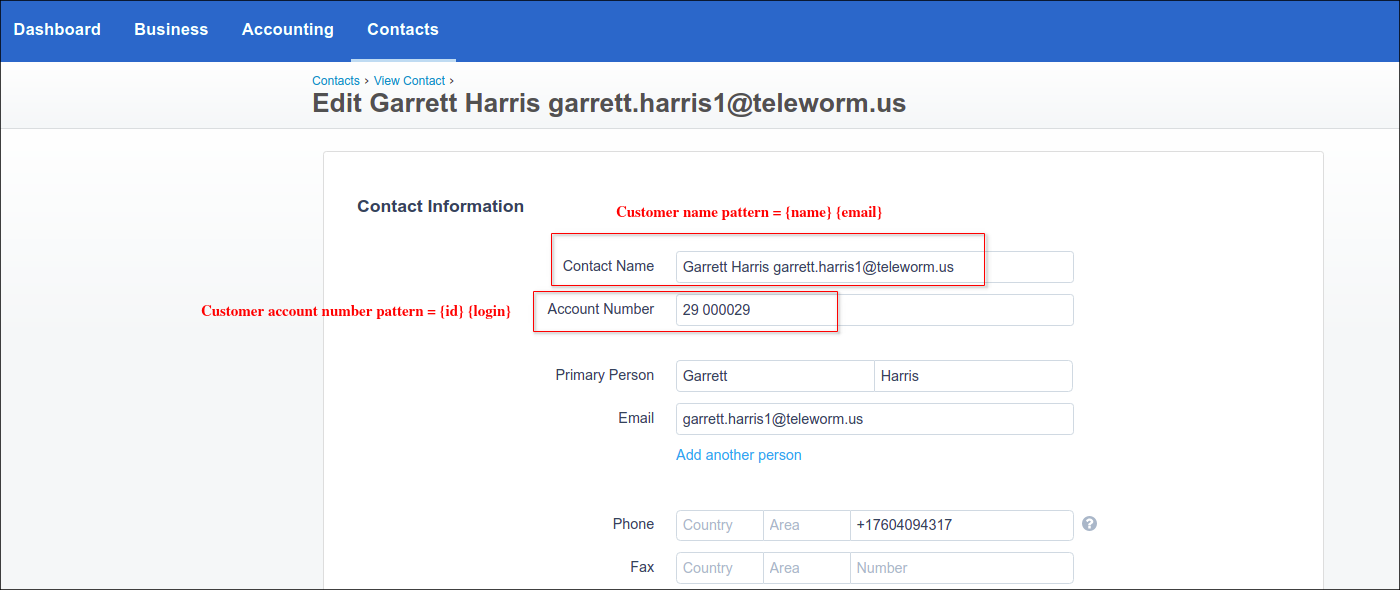Open the Dashboard tab
The image size is (1400, 590).
57,30
